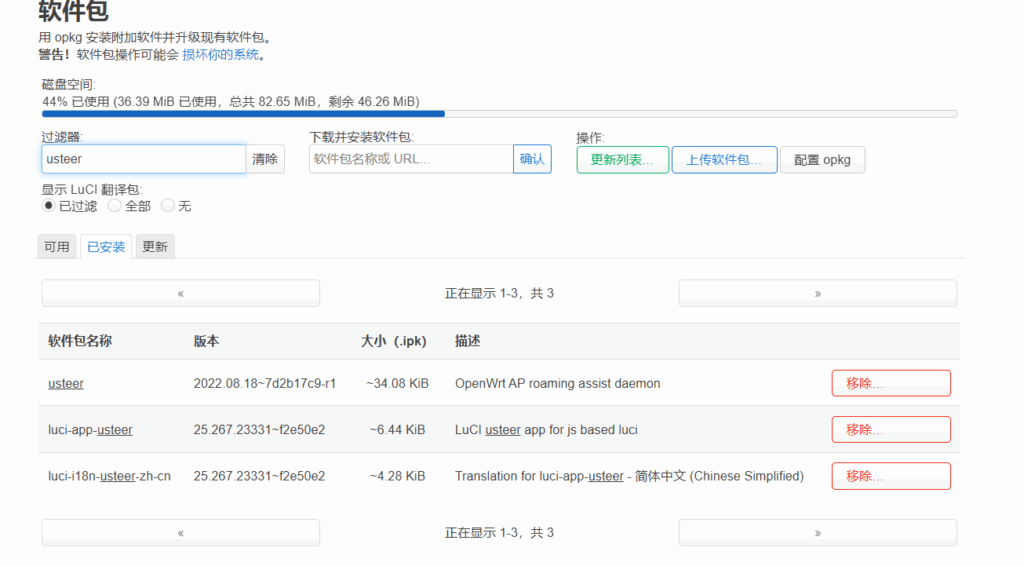
Task: Click the disk space usage bar
Action: (499, 114)
